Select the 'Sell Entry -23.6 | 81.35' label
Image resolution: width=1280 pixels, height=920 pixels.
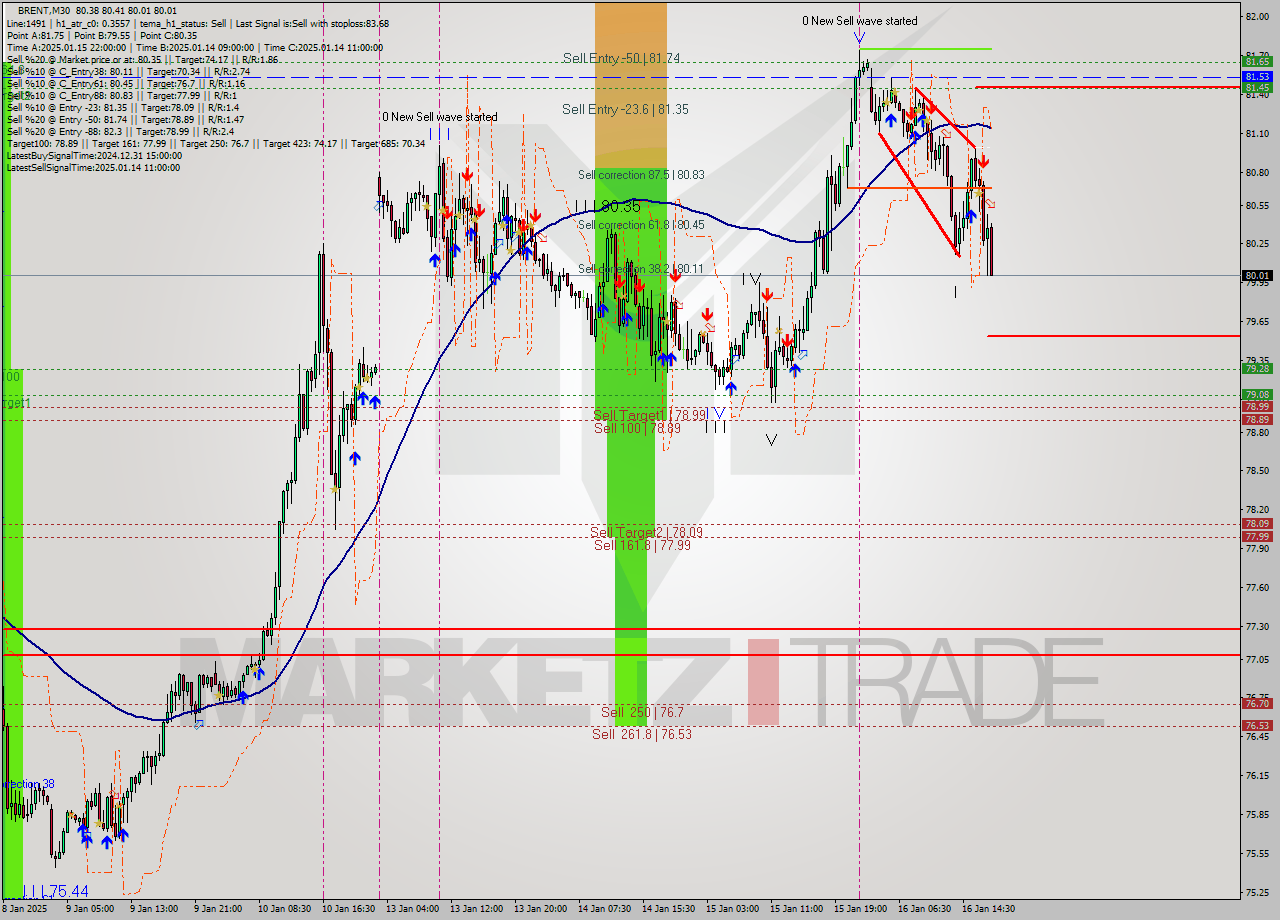point(625,109)
